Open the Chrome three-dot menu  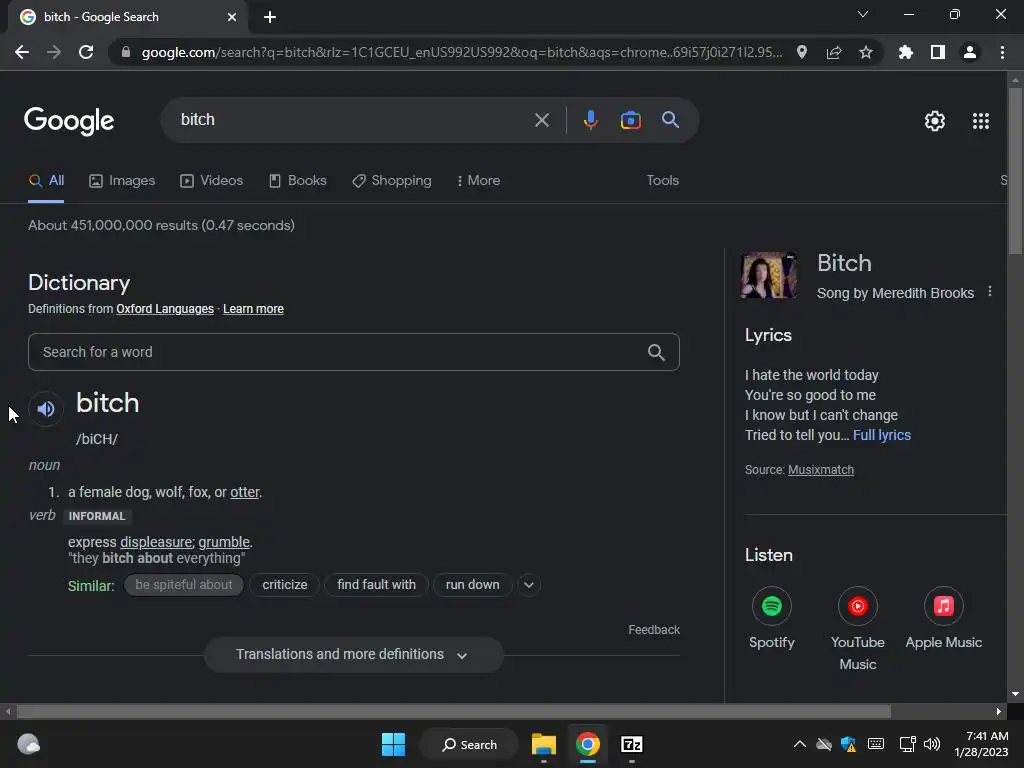coord(1002,52)
